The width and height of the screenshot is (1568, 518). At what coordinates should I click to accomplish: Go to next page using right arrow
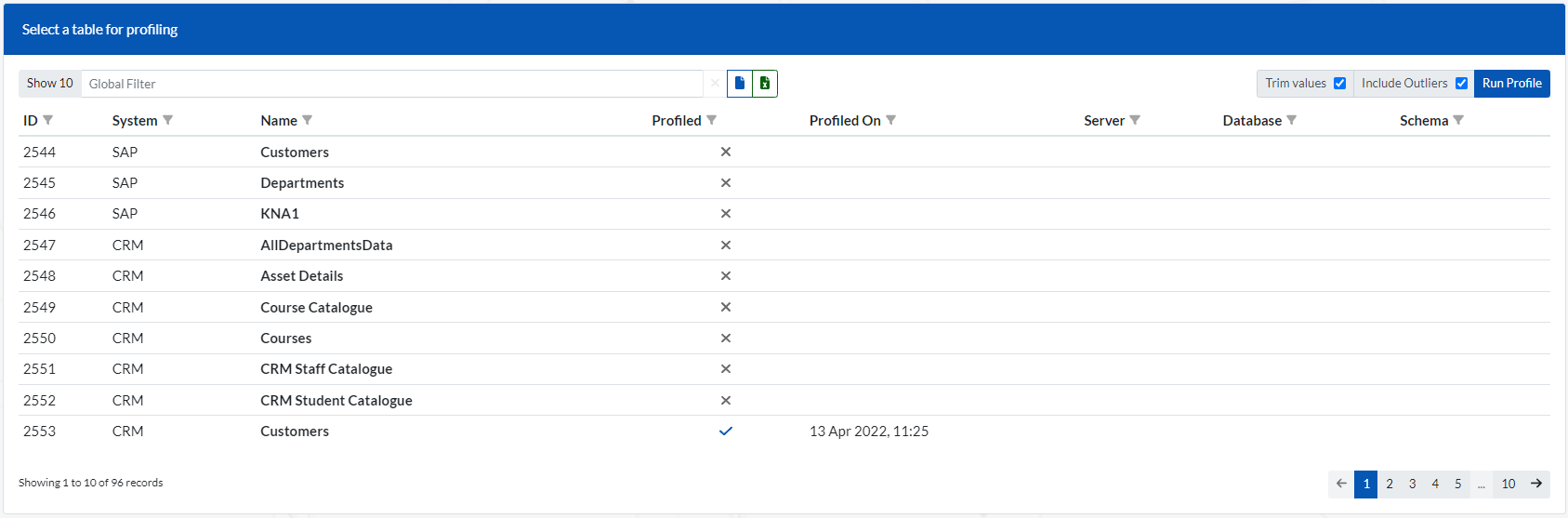[x=1536, y=484]
